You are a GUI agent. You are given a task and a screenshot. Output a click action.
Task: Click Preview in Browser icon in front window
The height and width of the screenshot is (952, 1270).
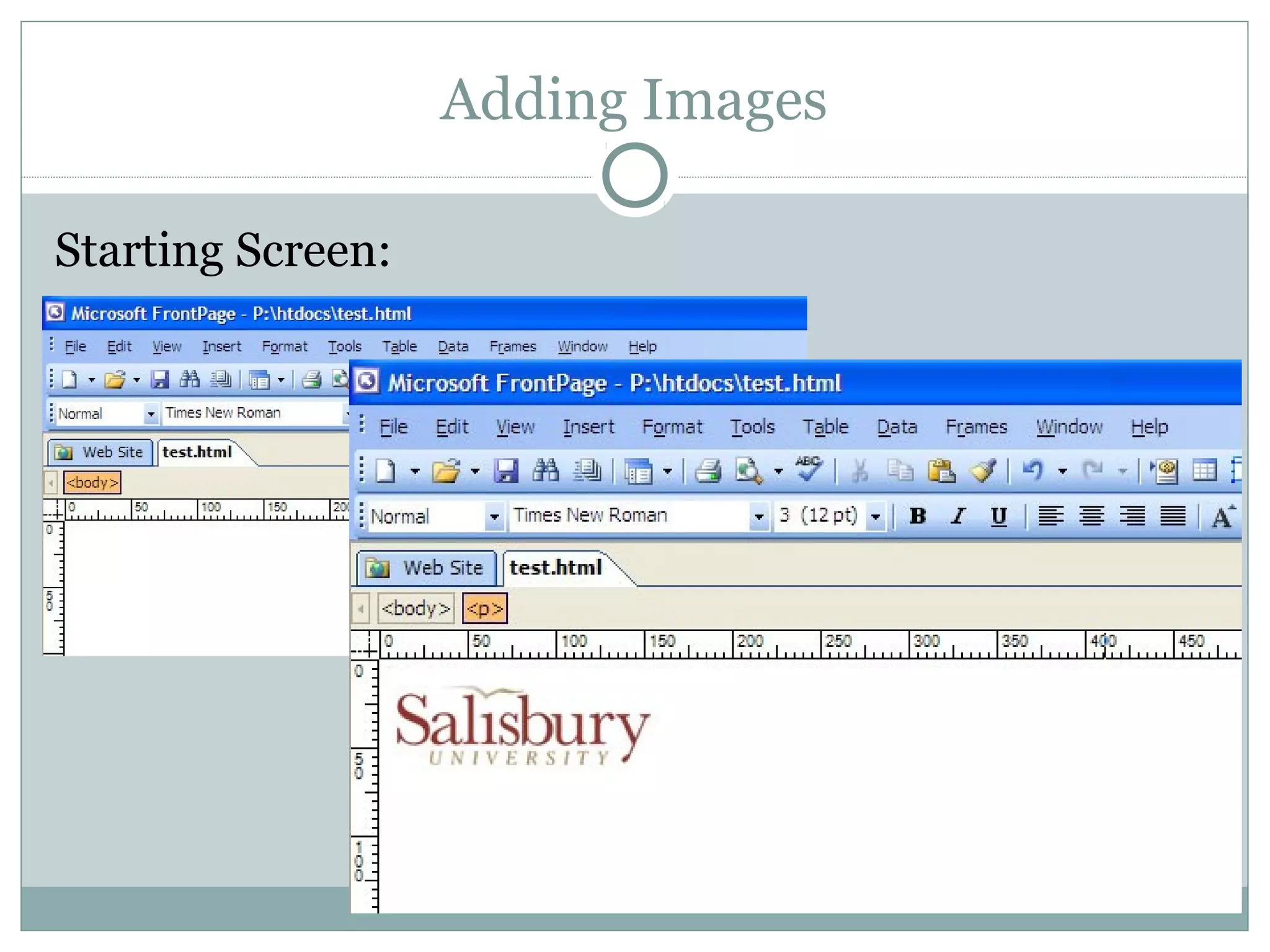point(749,471)
